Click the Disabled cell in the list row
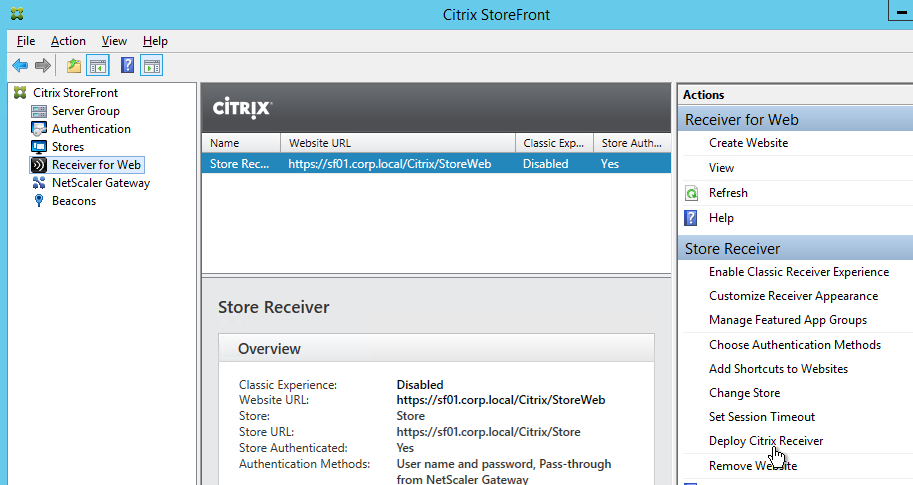The width and height of the screenshot is (913, 485). 545,164
